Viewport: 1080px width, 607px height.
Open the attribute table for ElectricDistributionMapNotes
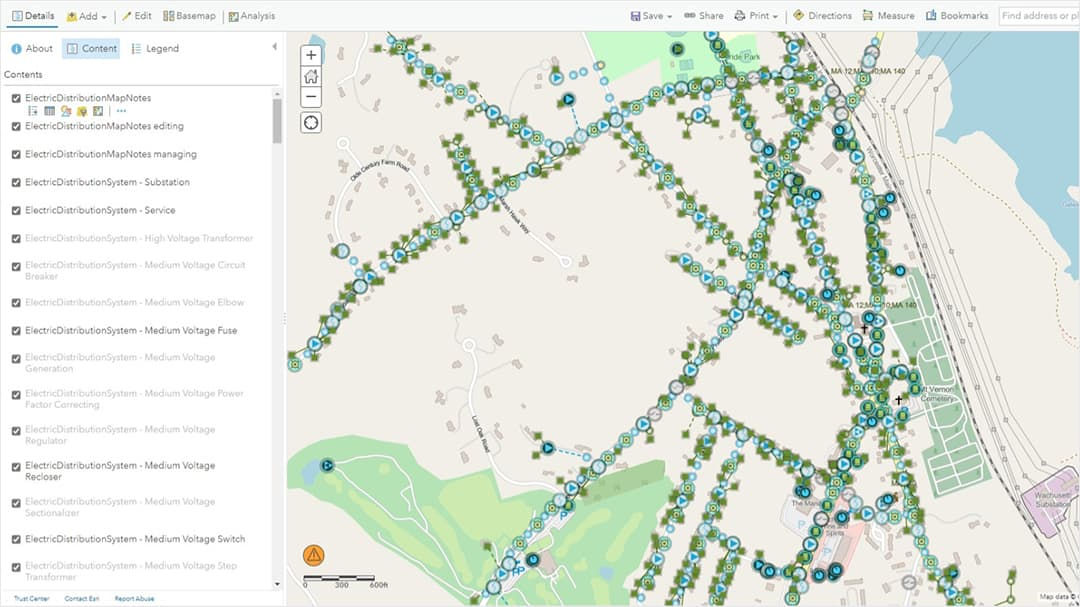[x=50, y=110]
